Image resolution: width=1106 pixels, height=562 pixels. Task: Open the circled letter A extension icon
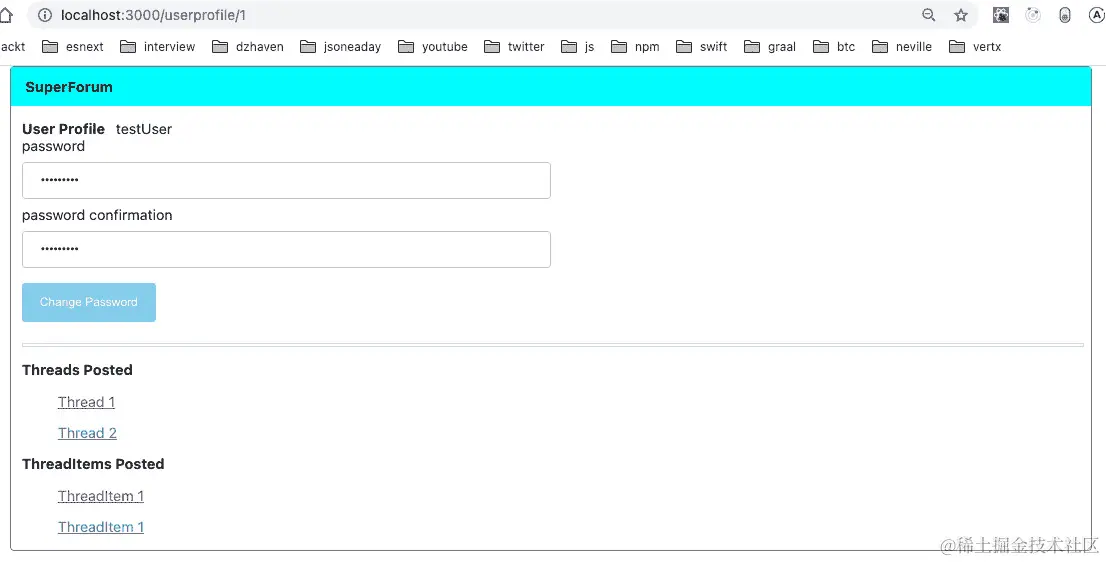(x=1097, y=15)
